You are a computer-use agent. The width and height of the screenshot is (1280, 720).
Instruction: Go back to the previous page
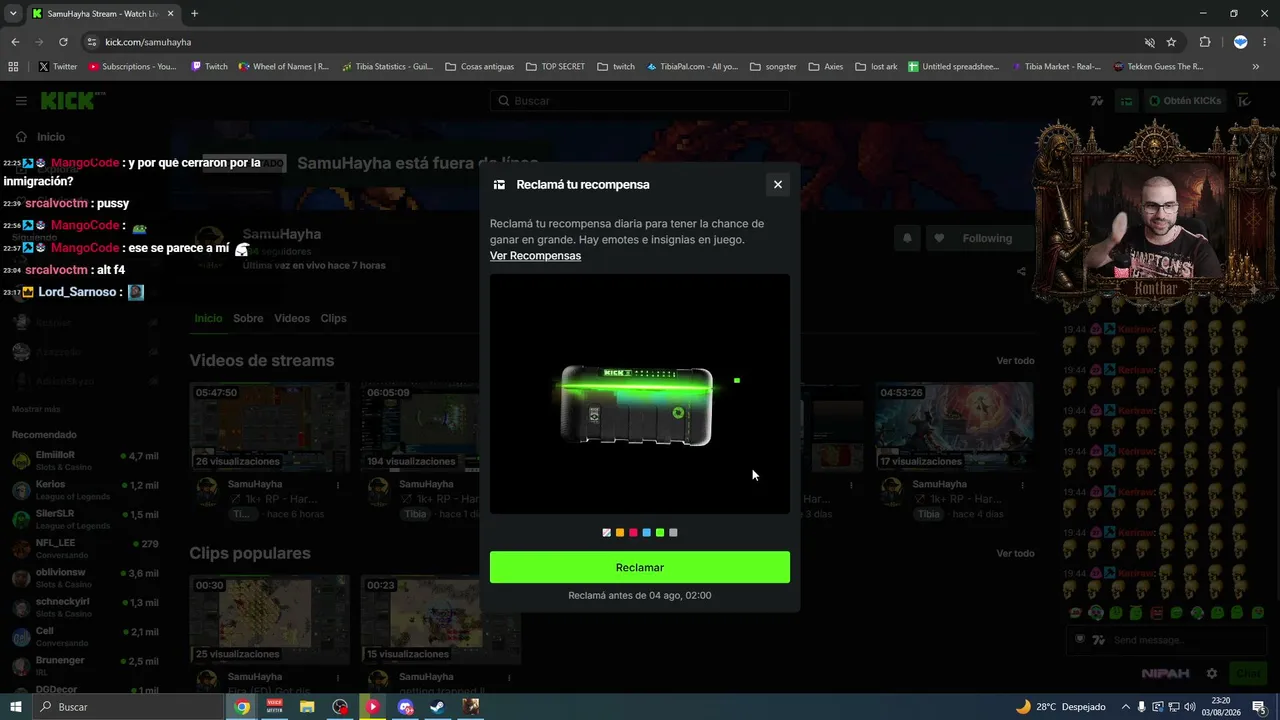coord(15,42)
